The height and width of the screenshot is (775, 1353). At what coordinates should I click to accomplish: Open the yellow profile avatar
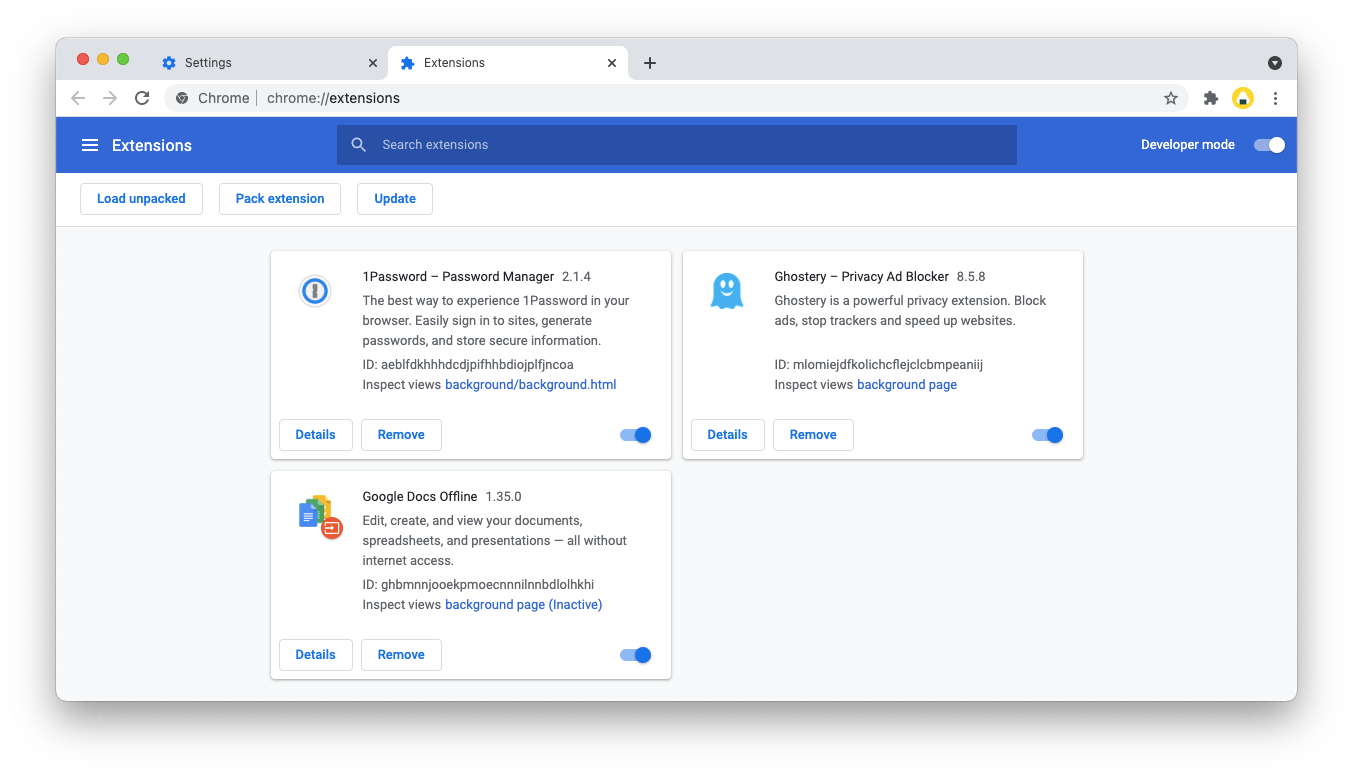1243,98
